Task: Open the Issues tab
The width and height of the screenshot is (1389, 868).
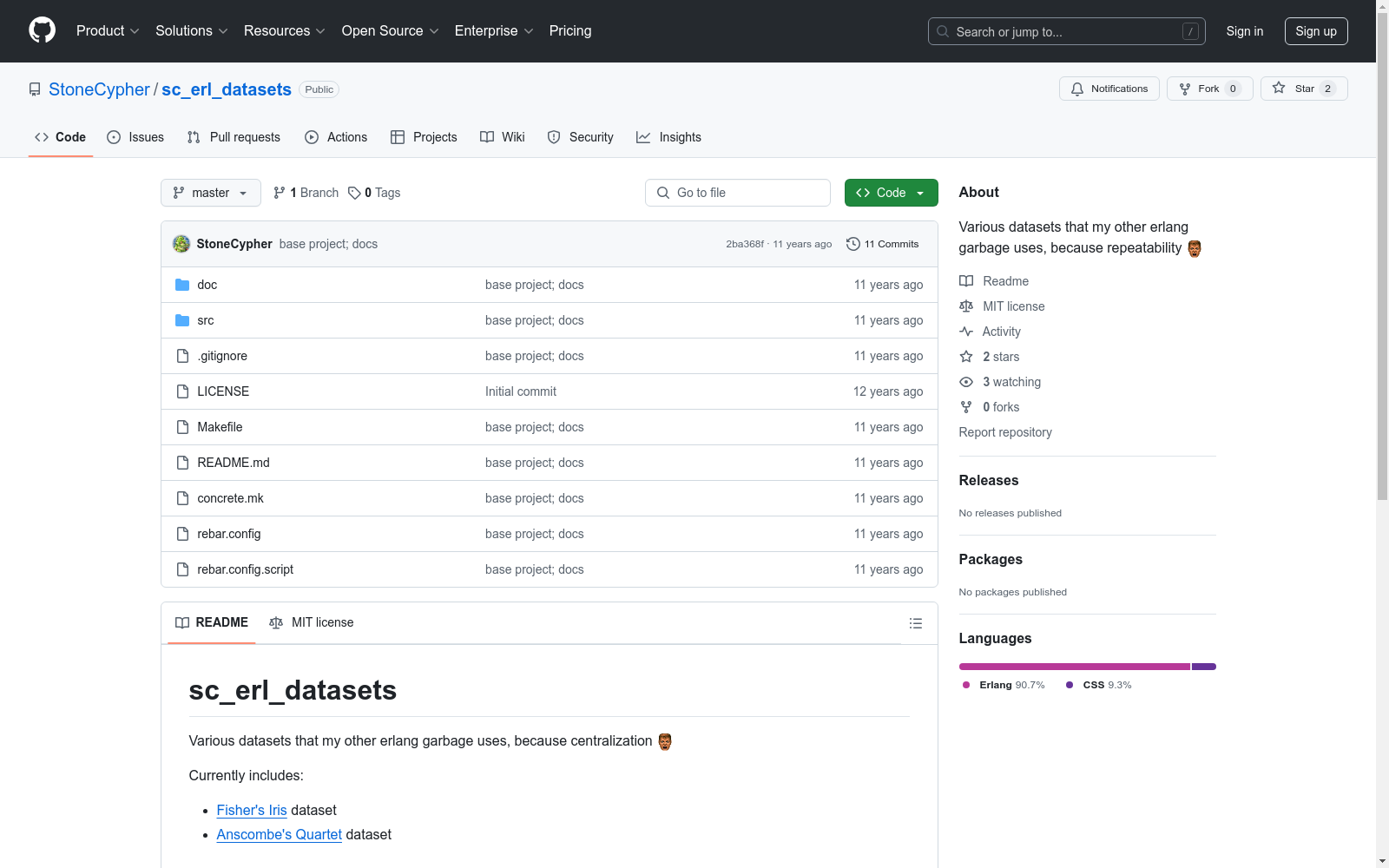Action: tap(135, 137)
